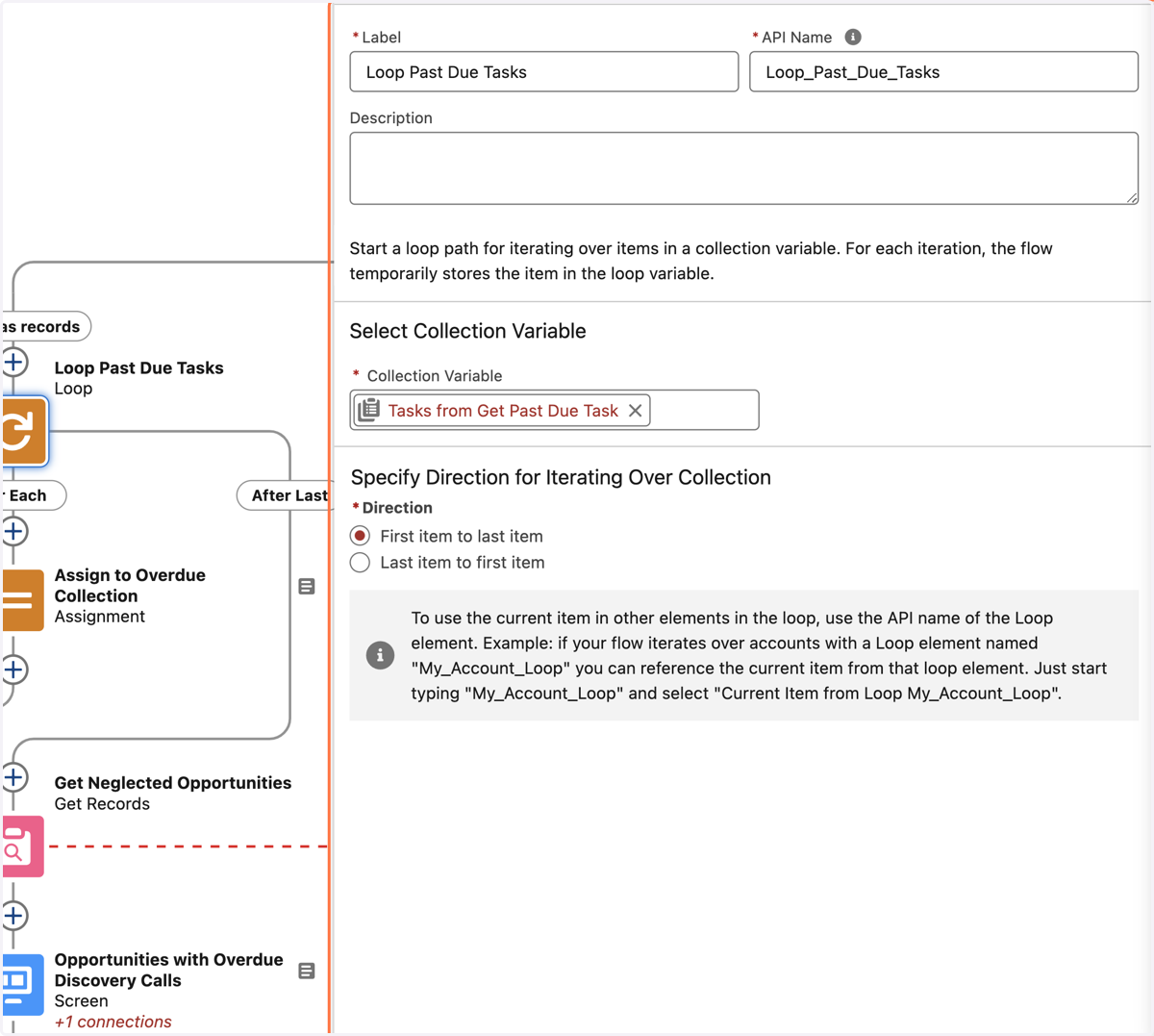Add element above Get Neglected Opportunities
Image resolution: width=1154 pixels, height=1036 pixels.
tap(13, 777)
